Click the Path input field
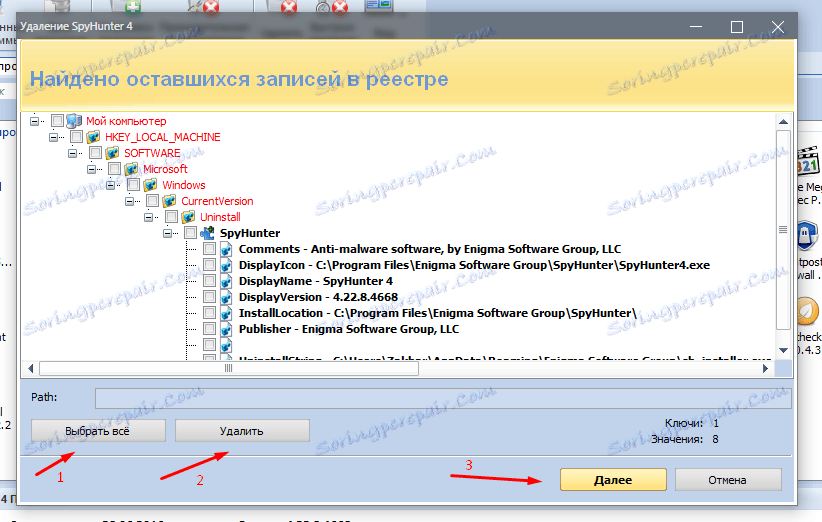Viewport: 822px width, 522px height. [442, 398]
